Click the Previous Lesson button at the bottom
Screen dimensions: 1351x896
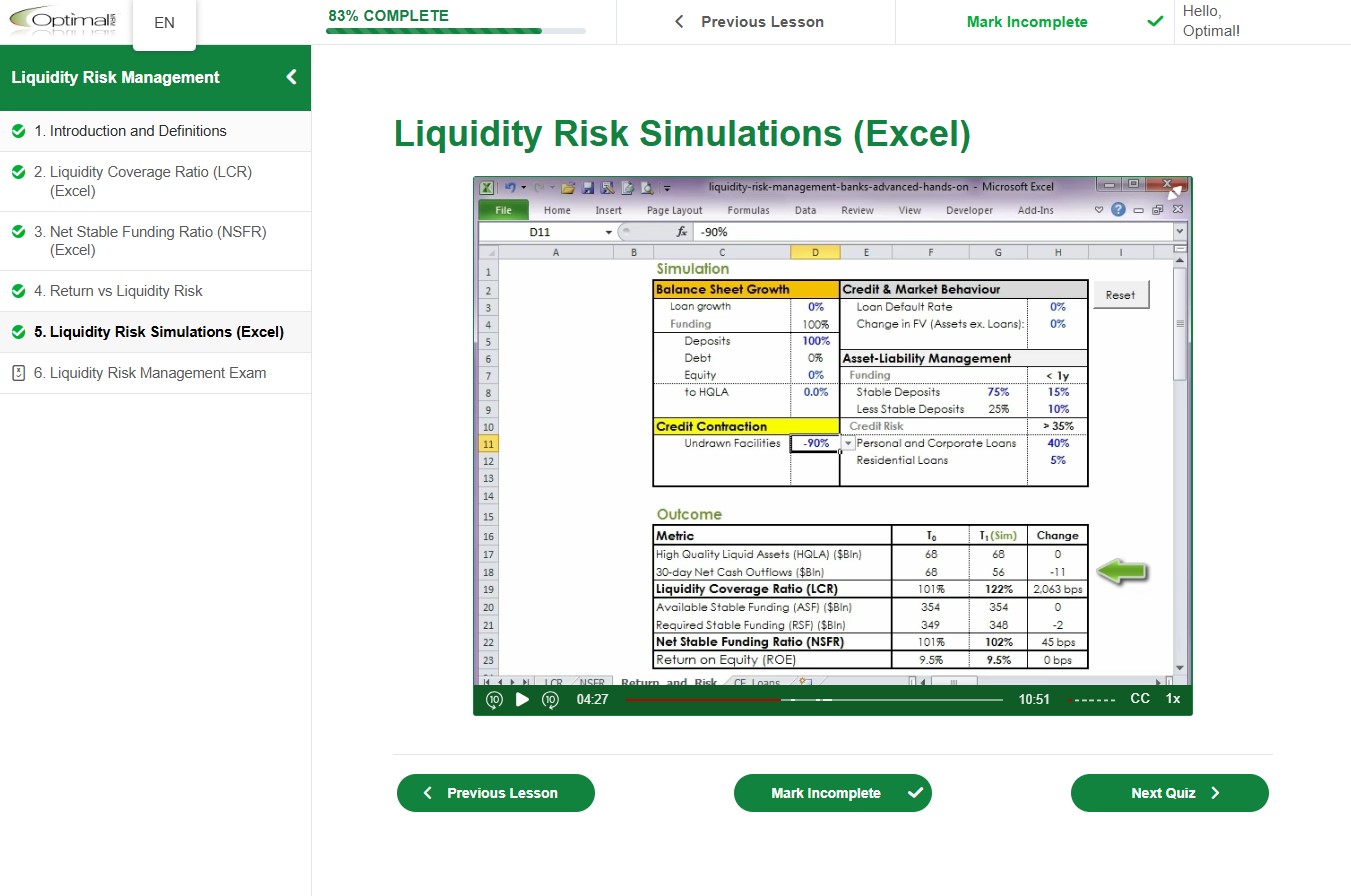tap(495, 793)
